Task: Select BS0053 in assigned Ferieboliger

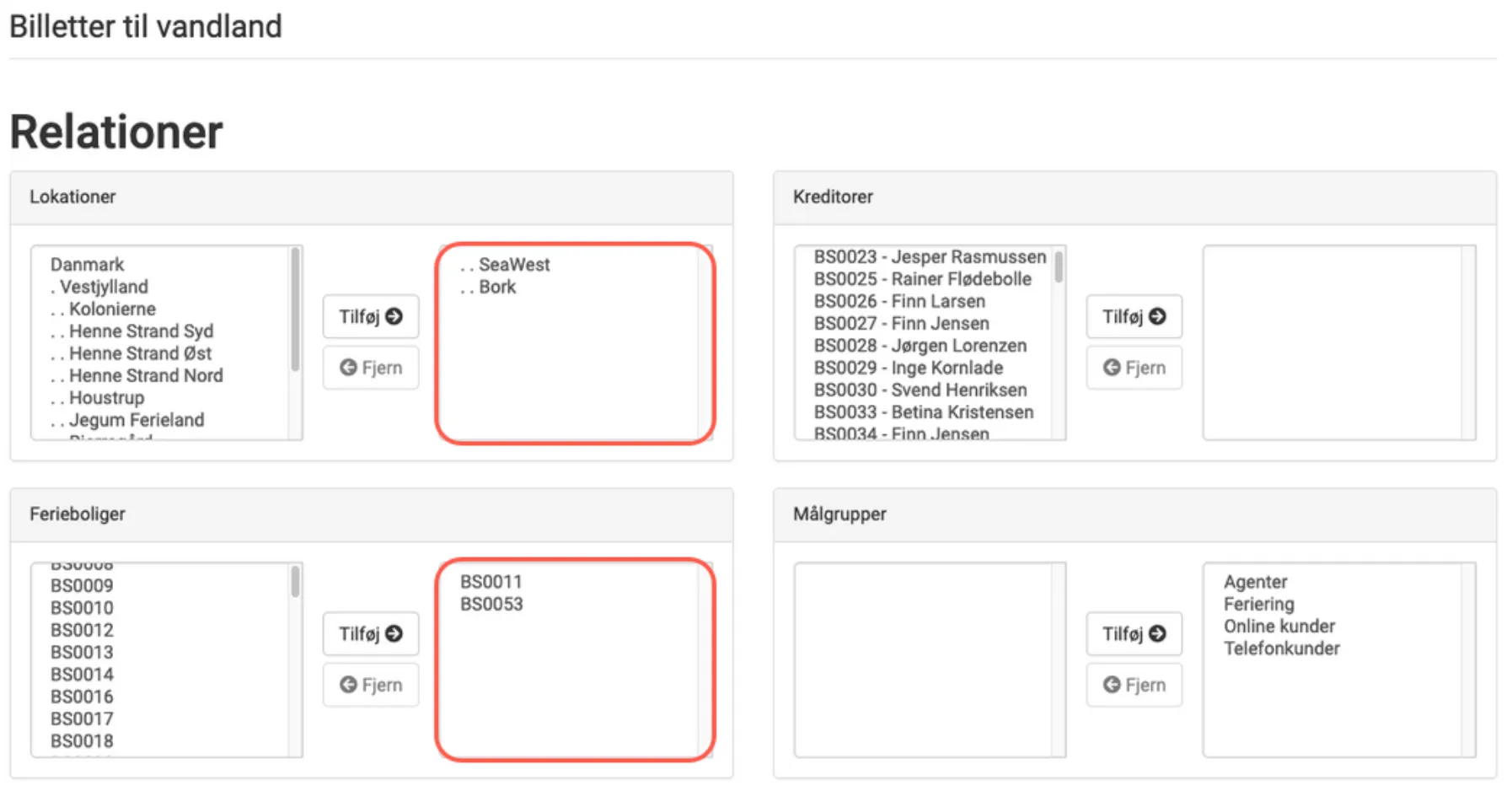Action: click(491, 604)
